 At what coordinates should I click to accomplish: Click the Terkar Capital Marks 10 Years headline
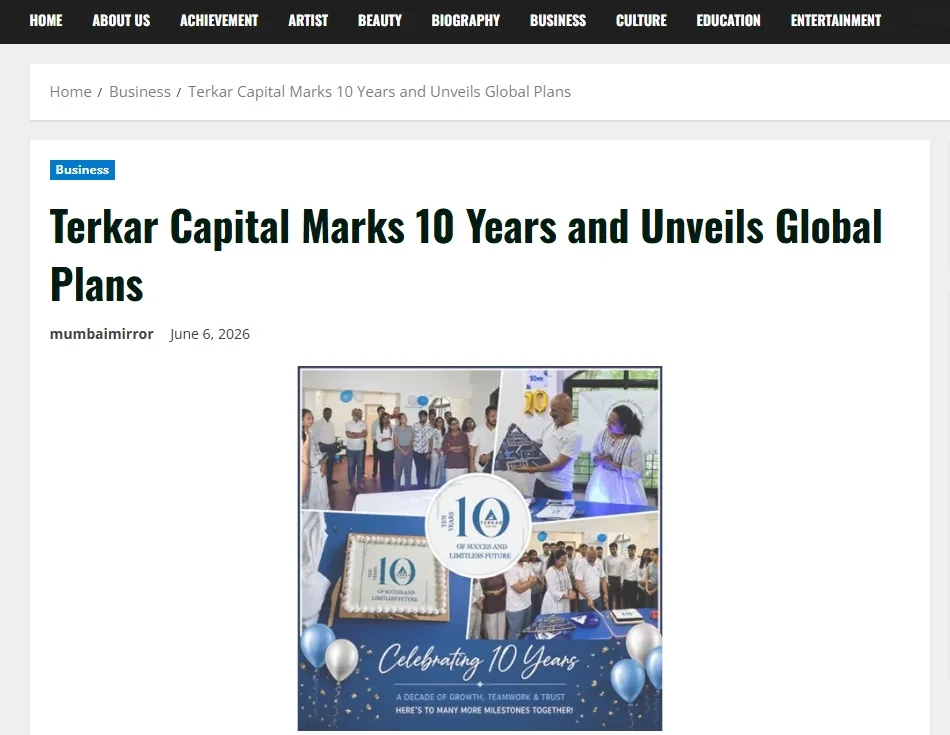click(465, 254)
